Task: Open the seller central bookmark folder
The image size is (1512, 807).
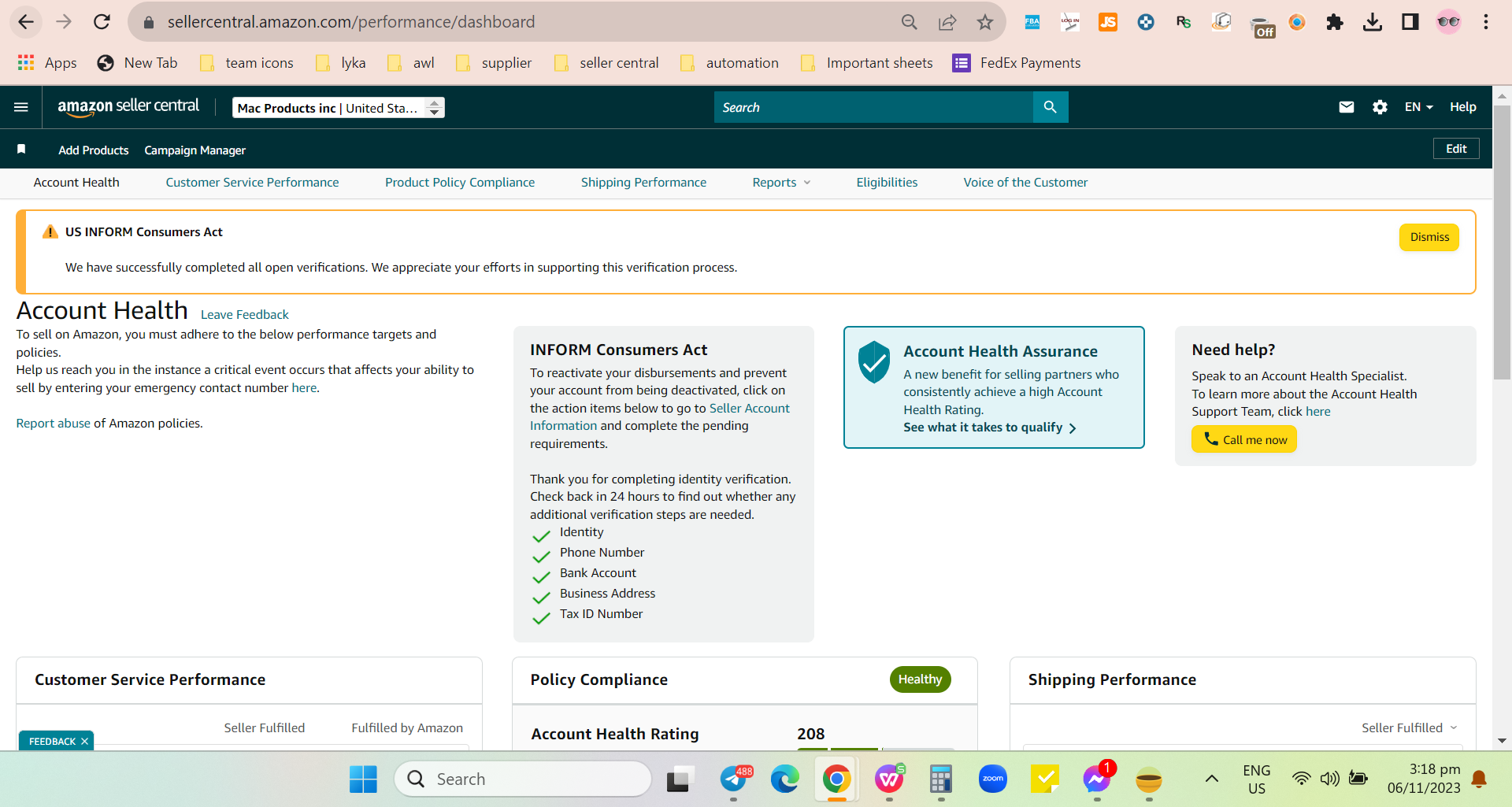Action: point(607,63)
